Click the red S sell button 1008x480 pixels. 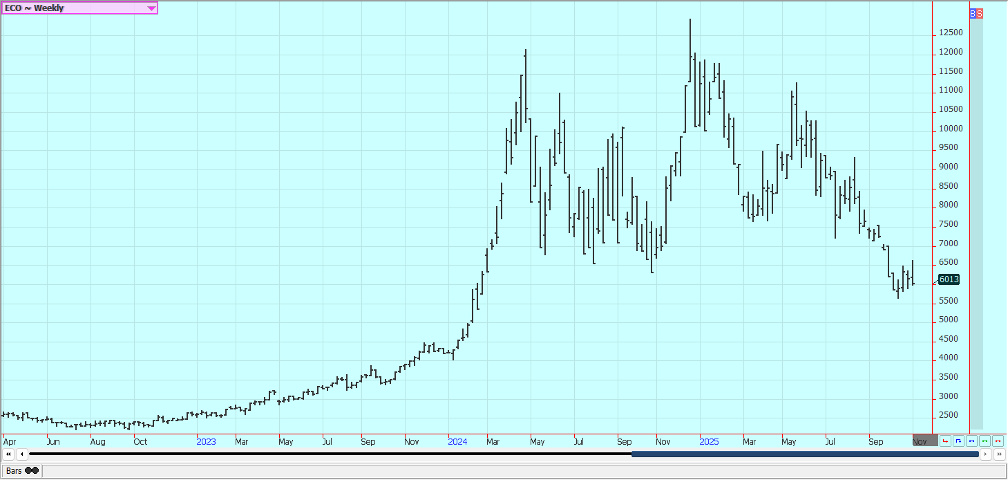tap(980, 14)
